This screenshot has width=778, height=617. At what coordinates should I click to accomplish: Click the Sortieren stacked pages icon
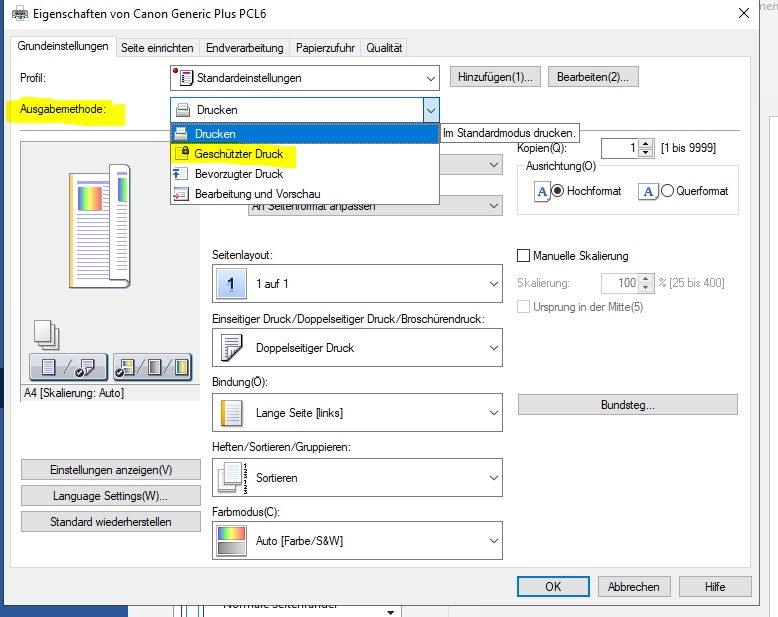[x=232, y=478]
